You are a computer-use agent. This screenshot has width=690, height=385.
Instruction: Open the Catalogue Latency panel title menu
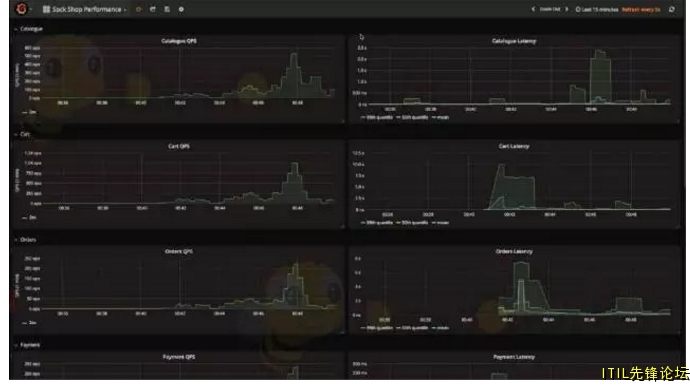[x=514, y=41]
